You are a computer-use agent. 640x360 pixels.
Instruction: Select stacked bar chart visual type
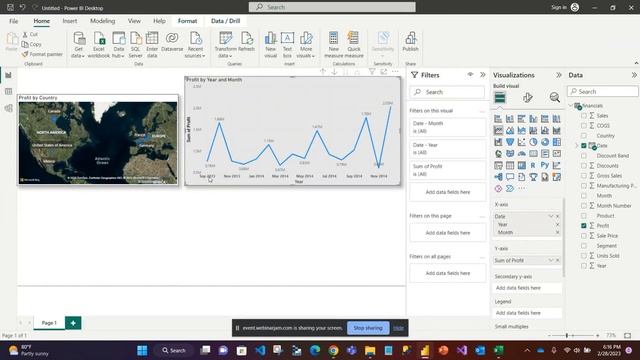498,119
